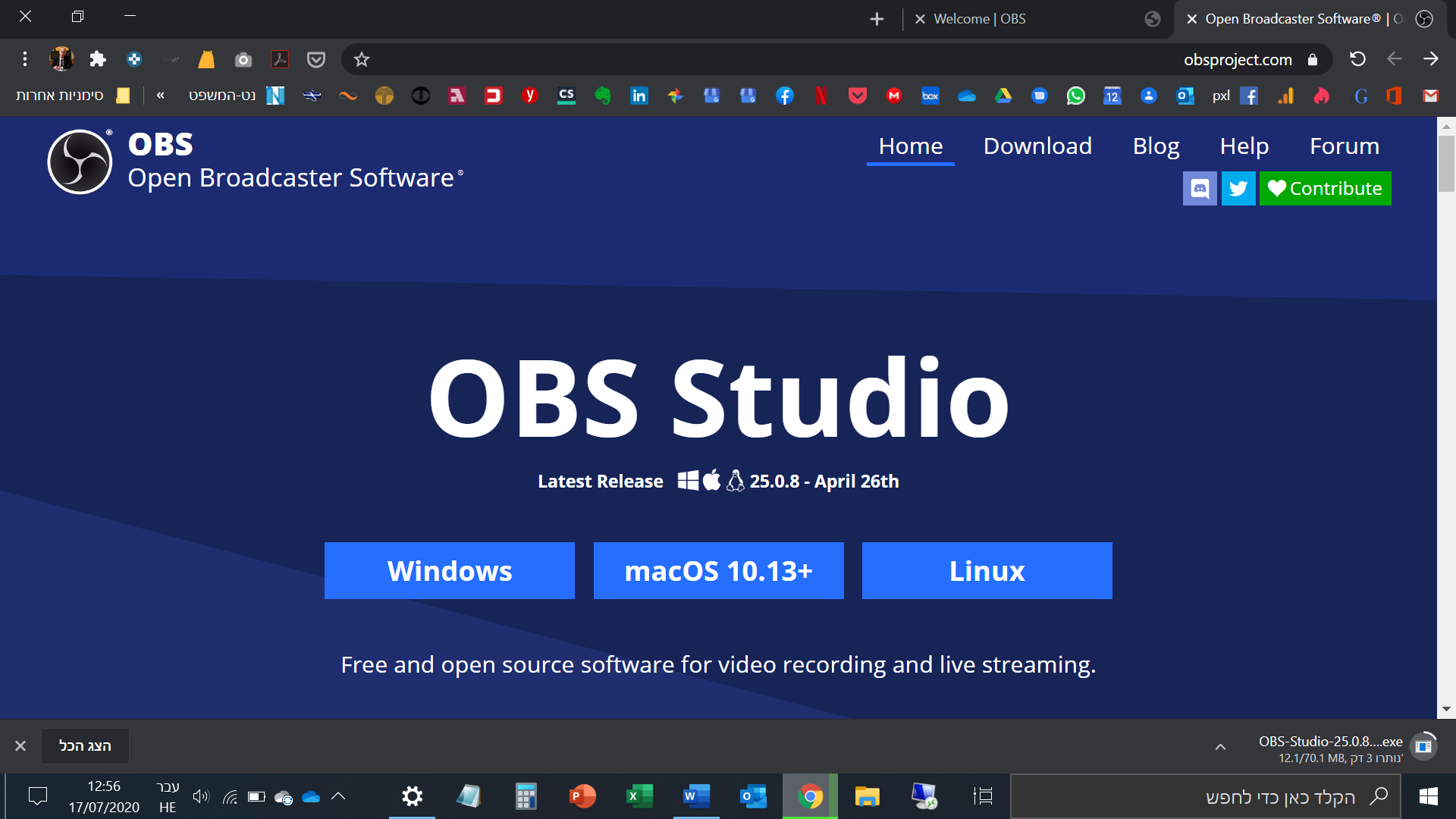Open the OneDrive bookmark
The image size is (1456, 819).
[967, 96]
